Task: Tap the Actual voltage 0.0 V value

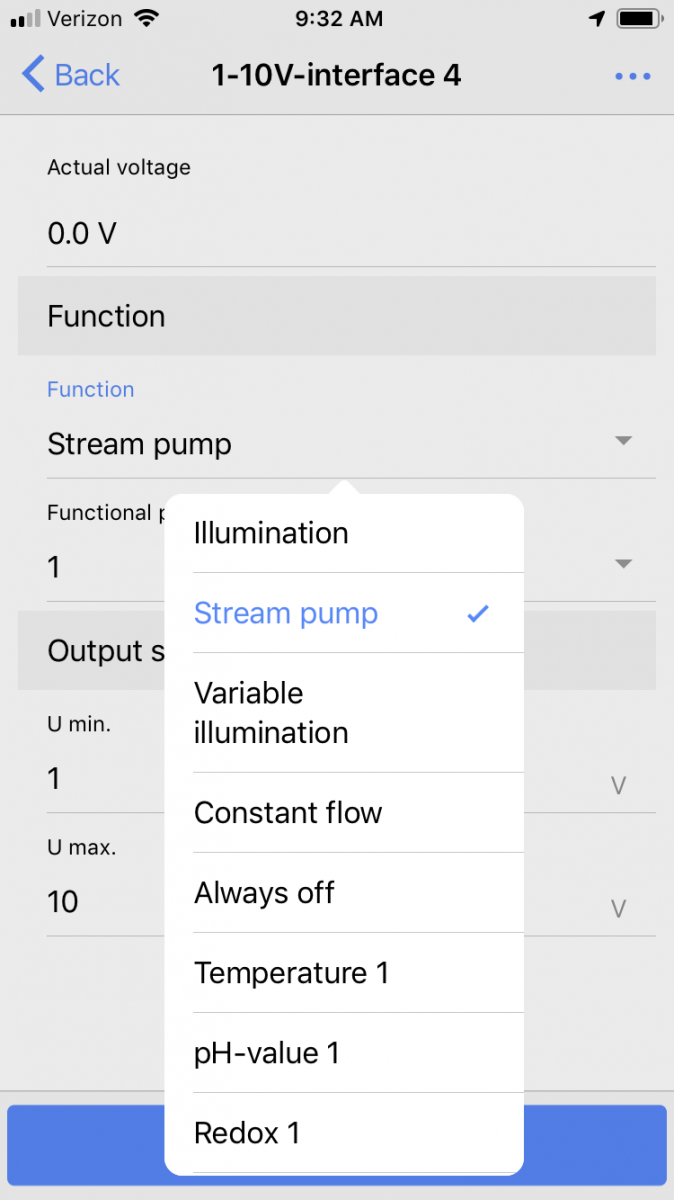Action: tap(82, 234)
